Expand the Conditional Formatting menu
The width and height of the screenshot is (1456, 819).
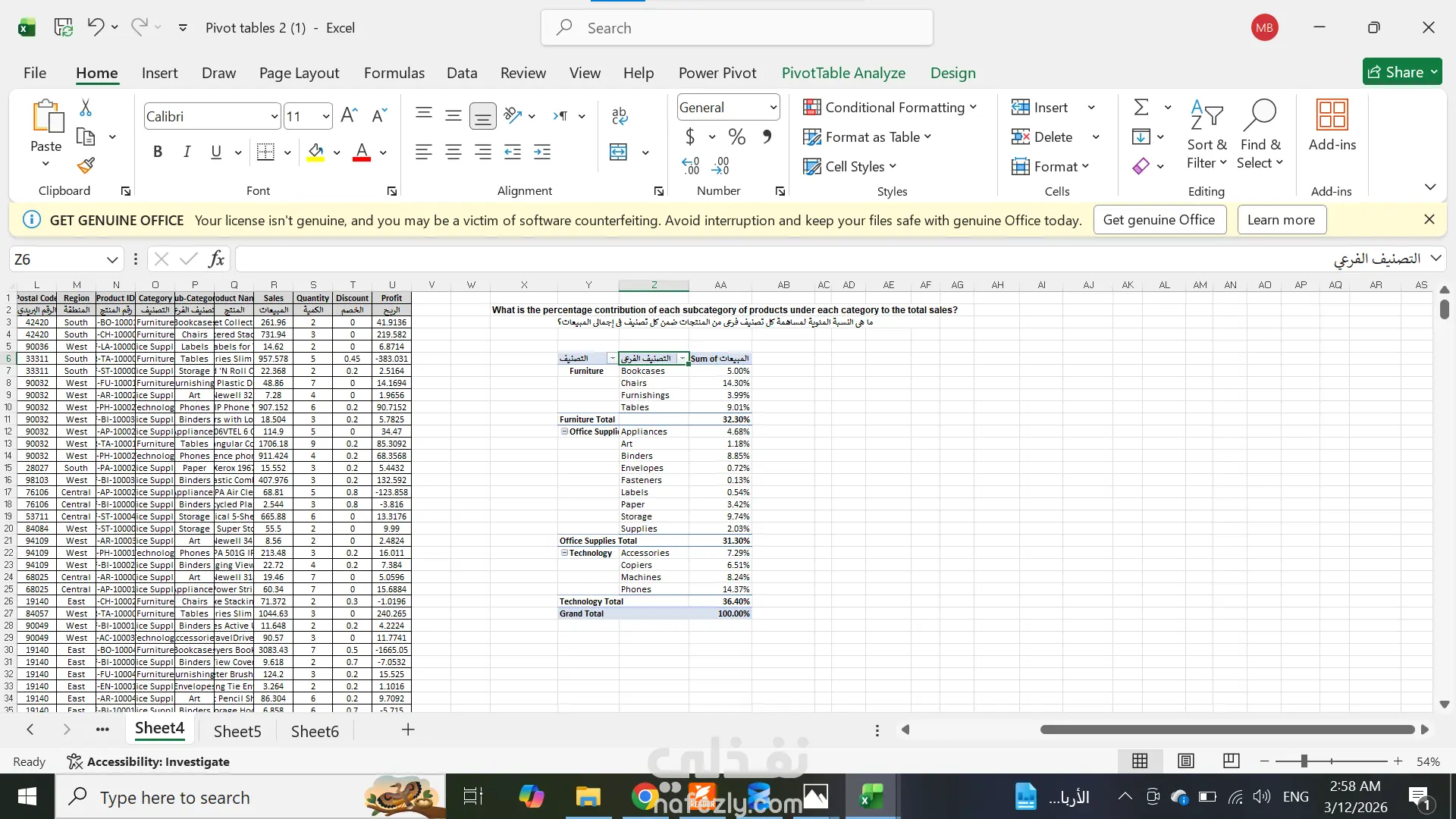click(890, 107)
